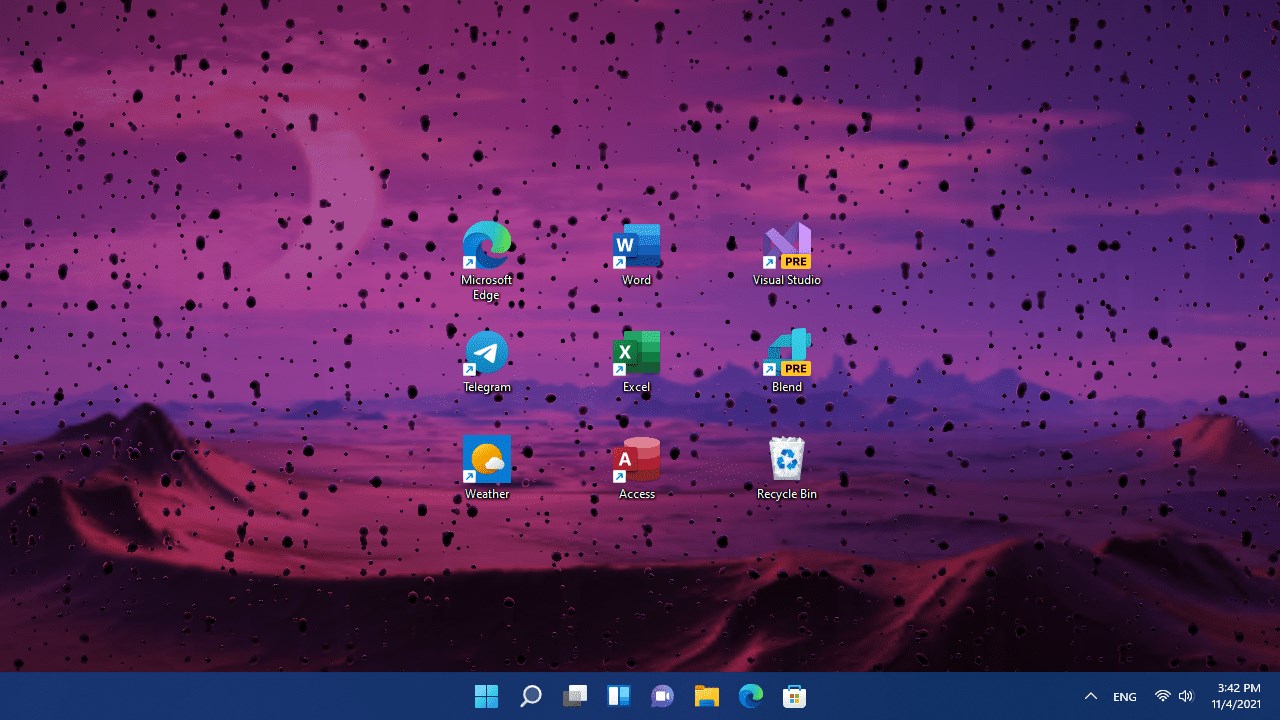Open the Wi-Fi network flyout
Viewport: 1280px width, 720px height.
click(x=1162, y=696)
